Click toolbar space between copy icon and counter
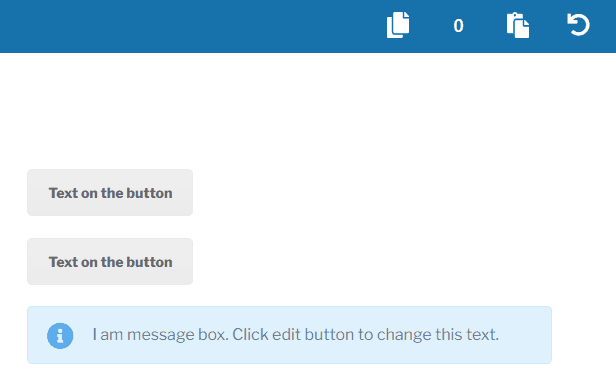This screenshot has height=374, width=616. tap(431, 26)
